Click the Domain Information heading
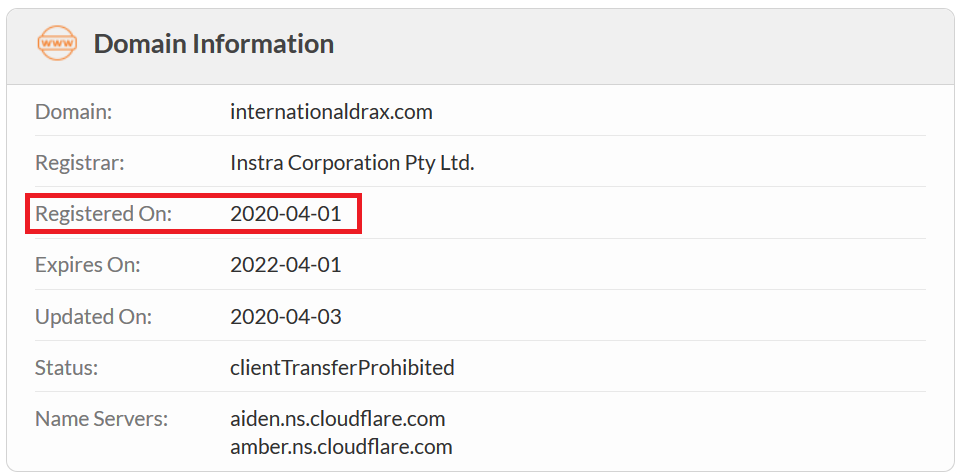The image size is (960, 475). tap(214, 44)
